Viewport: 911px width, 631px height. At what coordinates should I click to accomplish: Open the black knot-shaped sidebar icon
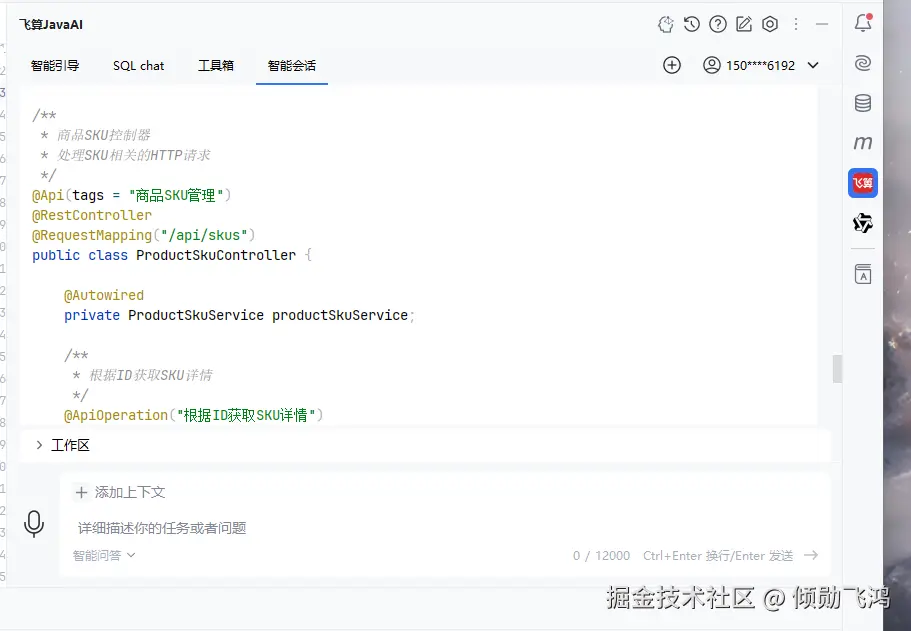863,223
